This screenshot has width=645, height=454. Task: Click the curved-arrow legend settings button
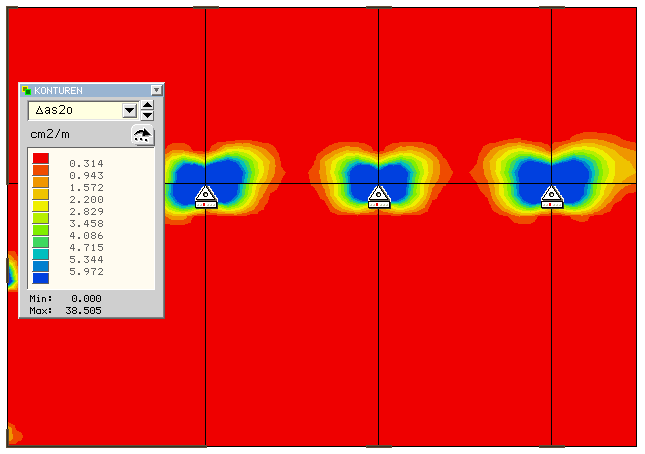click(x=143, y=136)
